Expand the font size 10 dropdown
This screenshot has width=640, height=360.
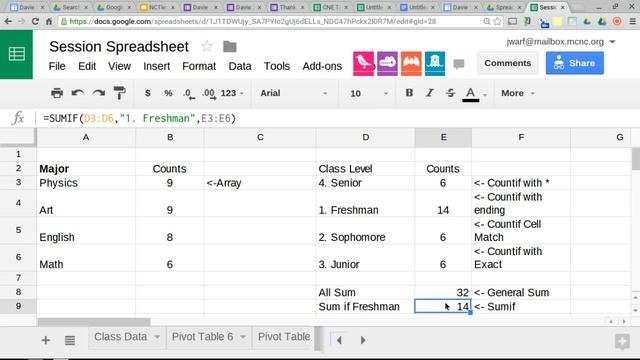coord(368,93)
